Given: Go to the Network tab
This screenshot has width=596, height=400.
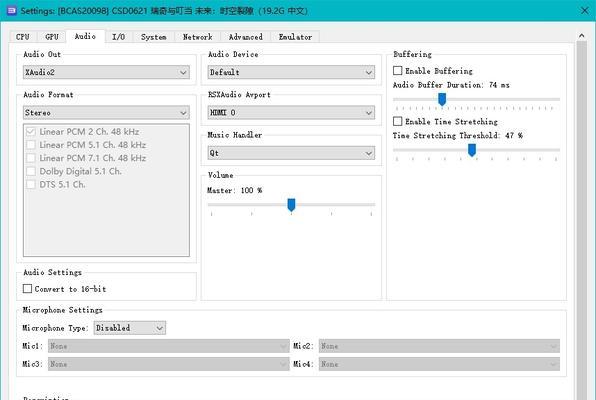Looking at the screenshot, I should click(x=197, y=37).
